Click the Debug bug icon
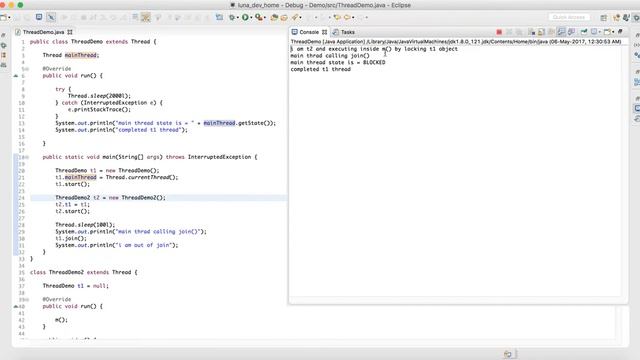Image resolution: width=640 pixels, height=360 pixels. point(232,17)
